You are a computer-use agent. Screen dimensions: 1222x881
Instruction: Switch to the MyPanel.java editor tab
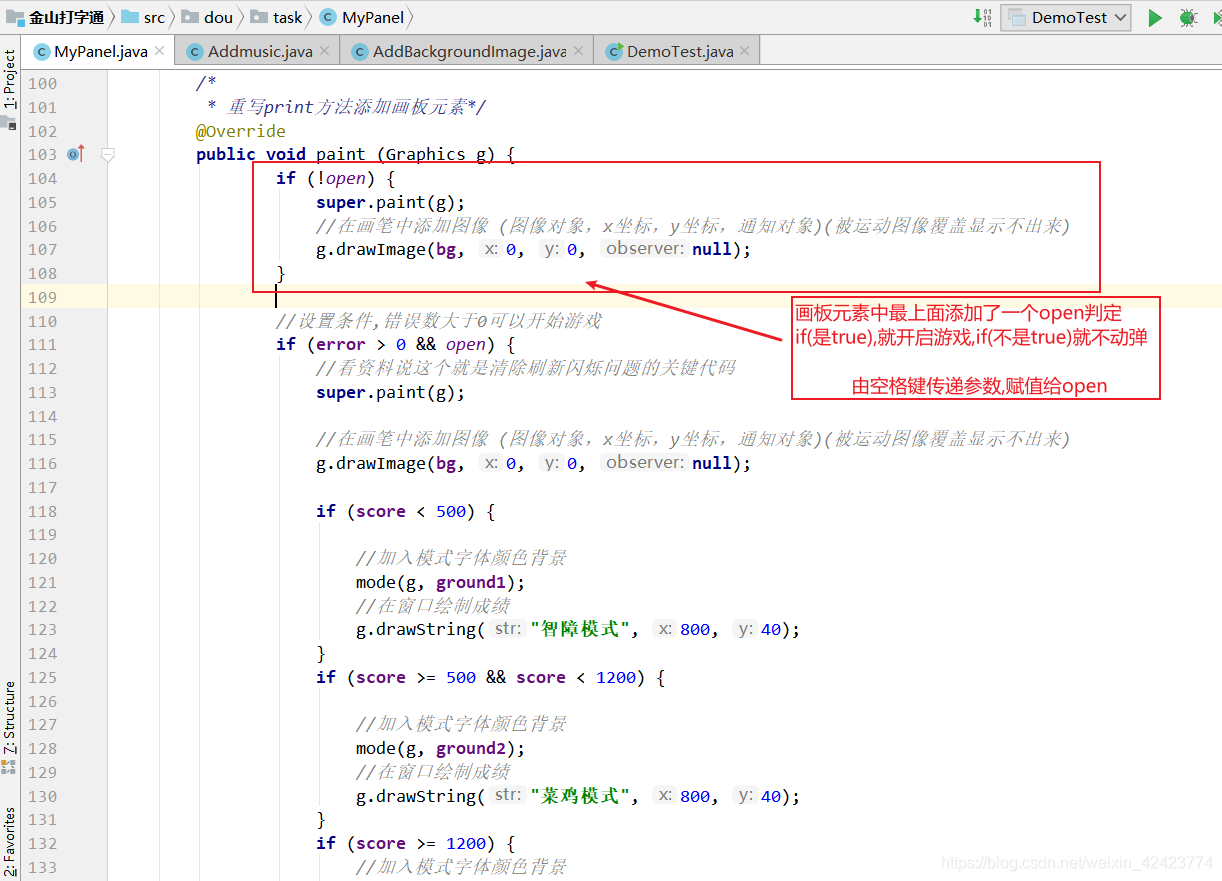tap(99, 51)
